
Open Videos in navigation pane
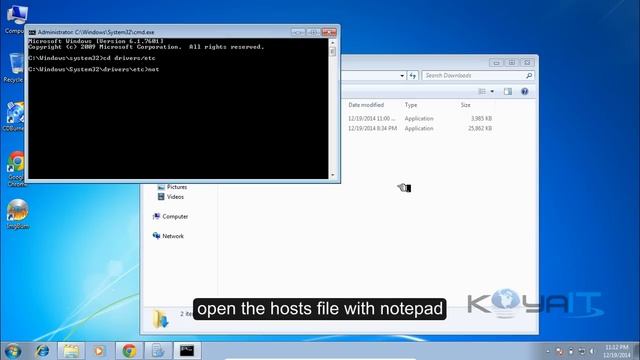tap(171, 197)
